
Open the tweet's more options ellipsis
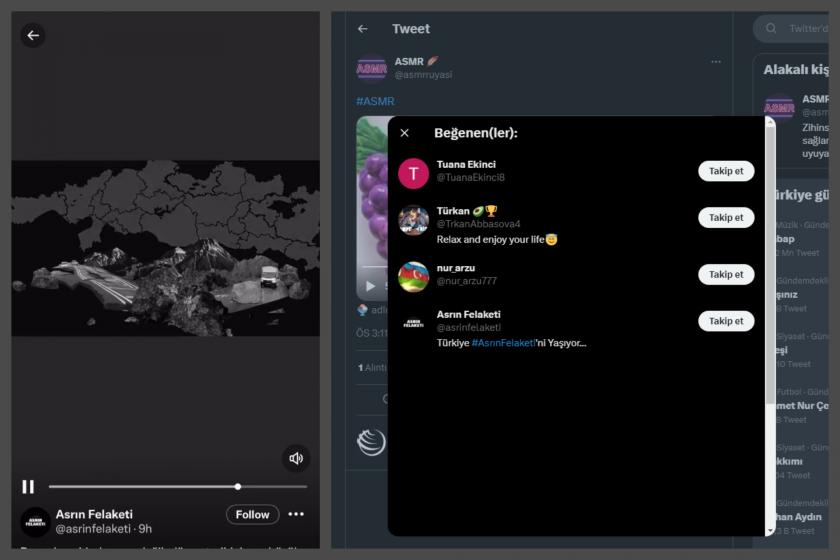tap(716, 62)
